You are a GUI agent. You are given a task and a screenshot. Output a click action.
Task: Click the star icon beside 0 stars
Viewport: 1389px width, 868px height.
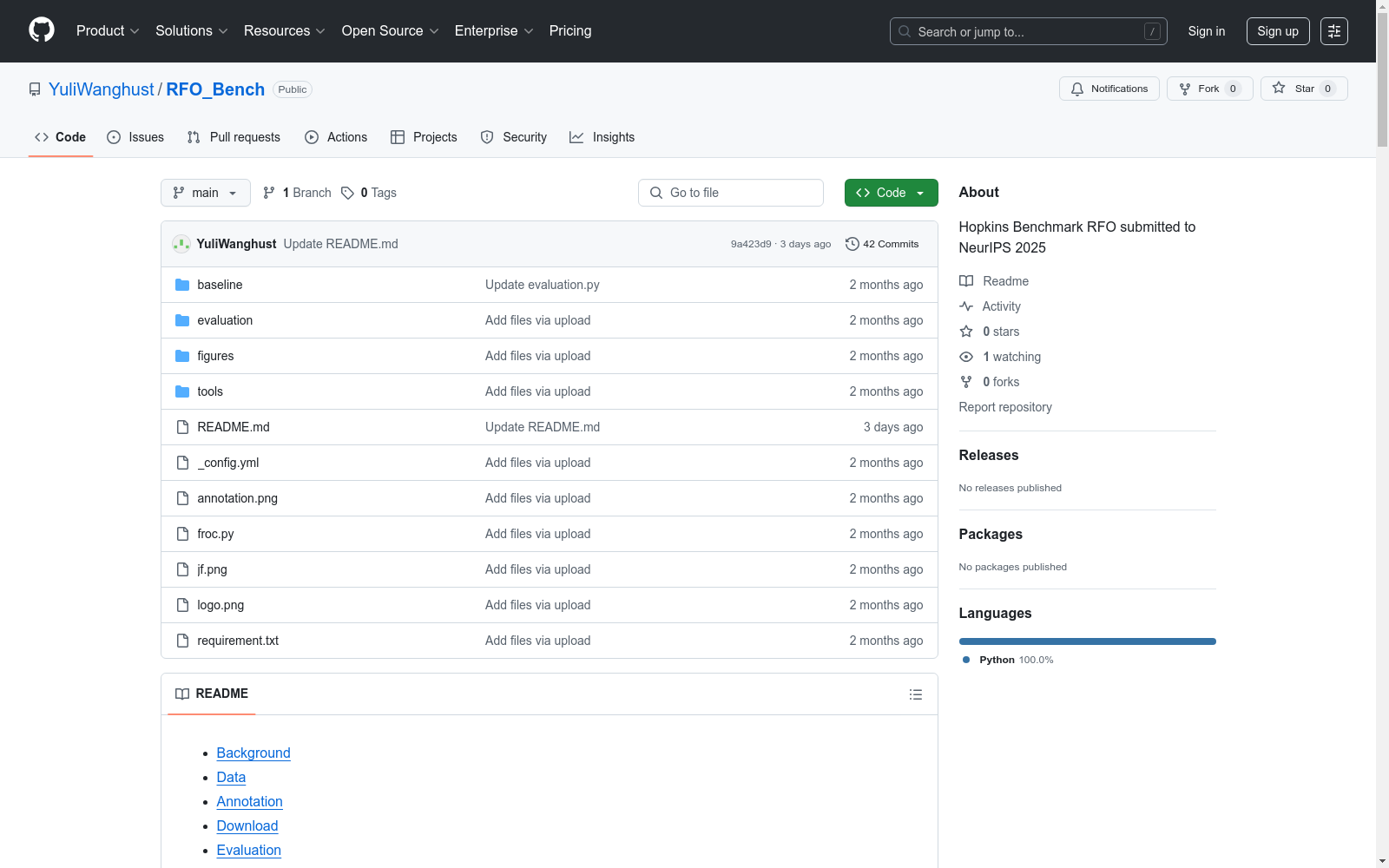tap(966, 332)
